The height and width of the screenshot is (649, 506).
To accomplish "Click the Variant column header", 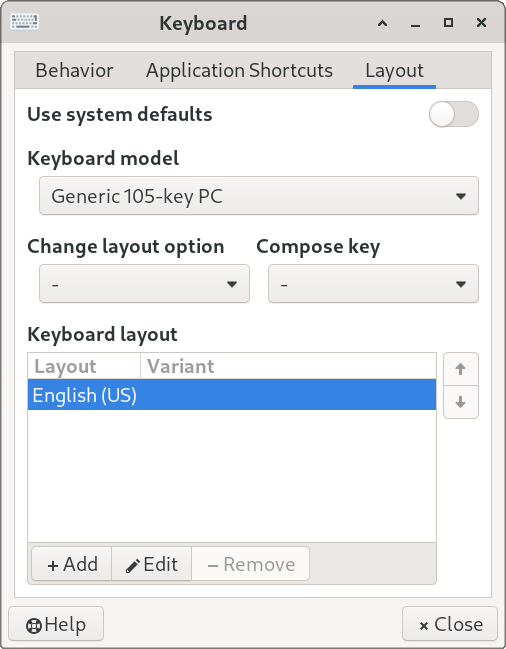I will point(288,366).
